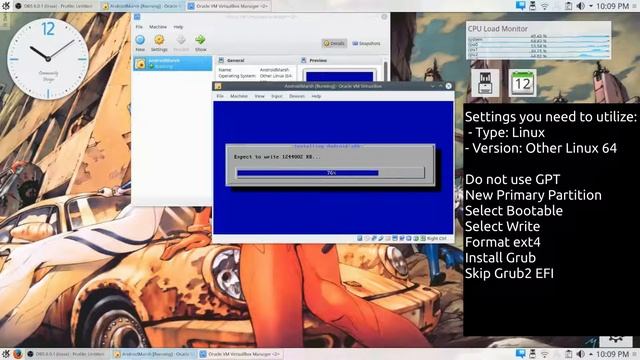The height and width of the screenshot is (360, 640).
Task: Open Machine menu in the running AndroidMarsh VM window
Action: coord(239,96)
